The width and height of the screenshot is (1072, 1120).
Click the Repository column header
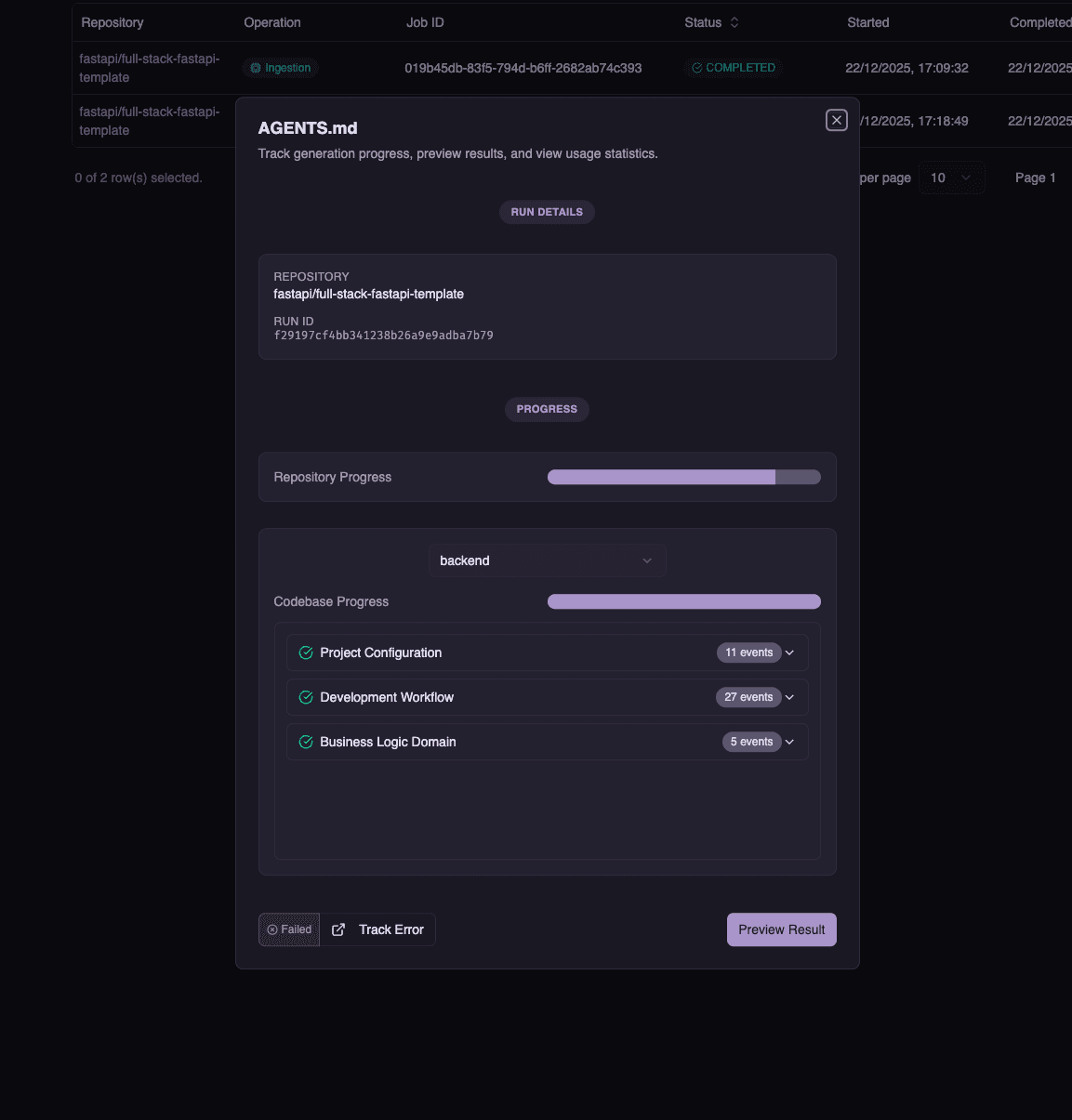pyautogui.click(x=112, y=22)
